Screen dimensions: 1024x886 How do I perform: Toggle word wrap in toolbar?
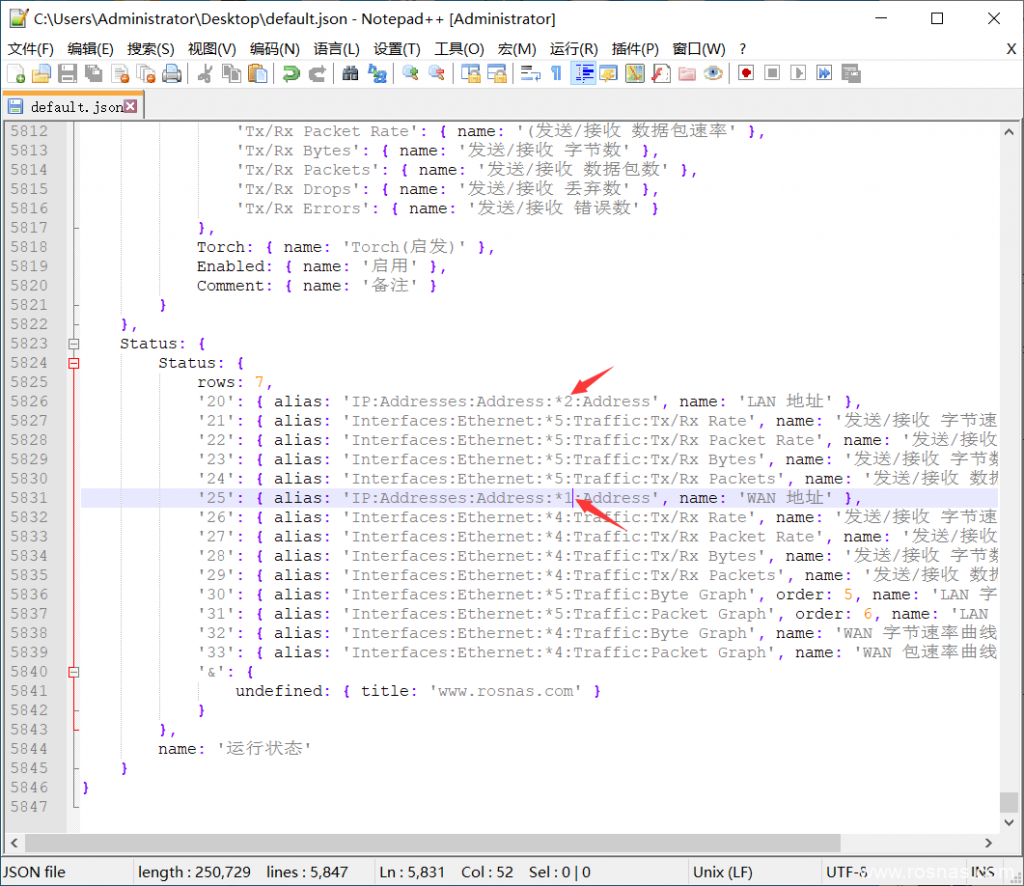(530, 73)
